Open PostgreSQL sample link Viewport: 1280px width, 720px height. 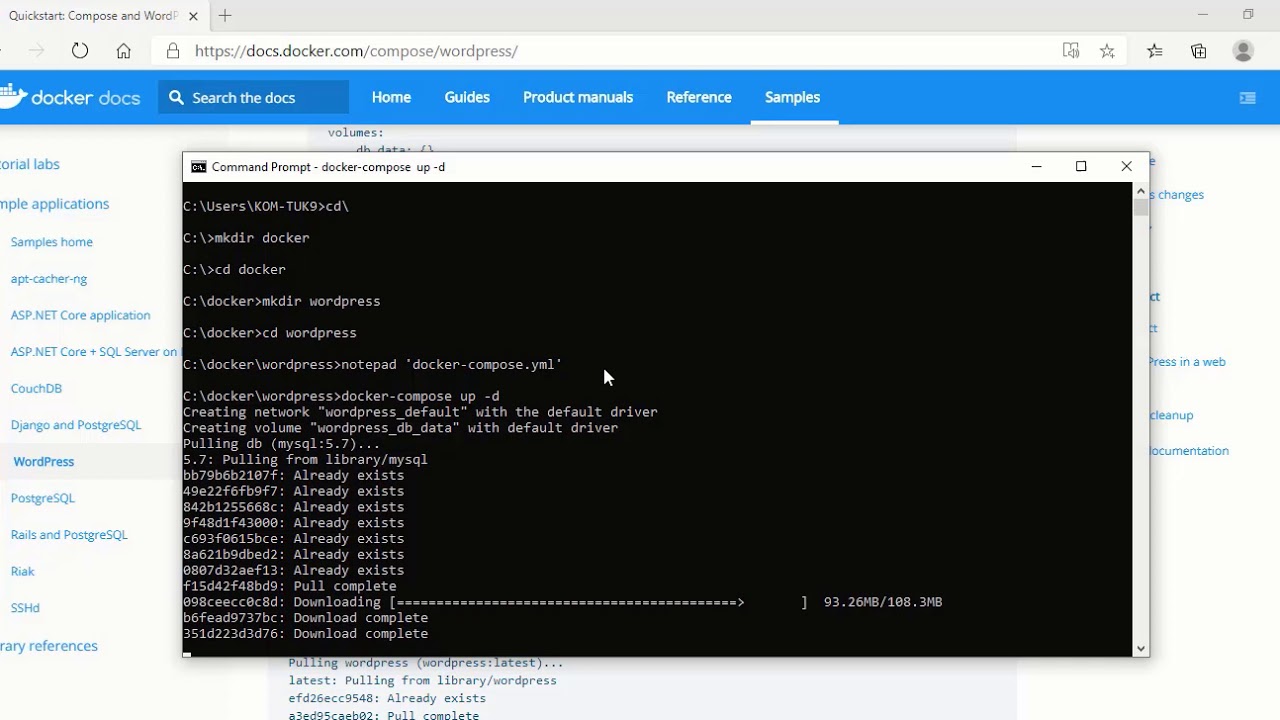[x=43, y=498]
